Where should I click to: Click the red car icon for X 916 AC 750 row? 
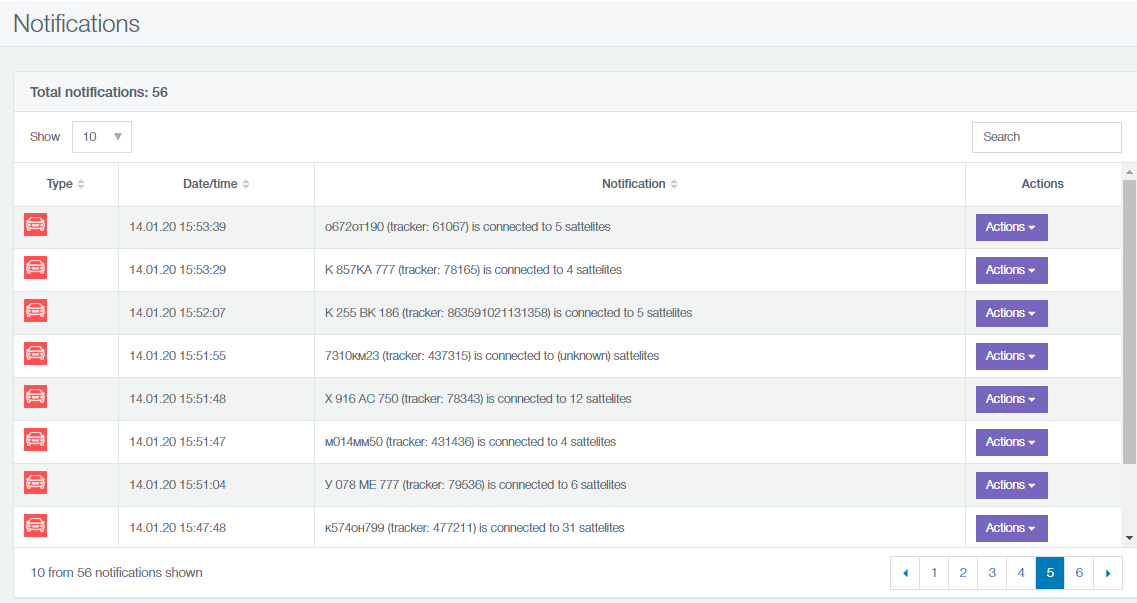pos(36,396)
